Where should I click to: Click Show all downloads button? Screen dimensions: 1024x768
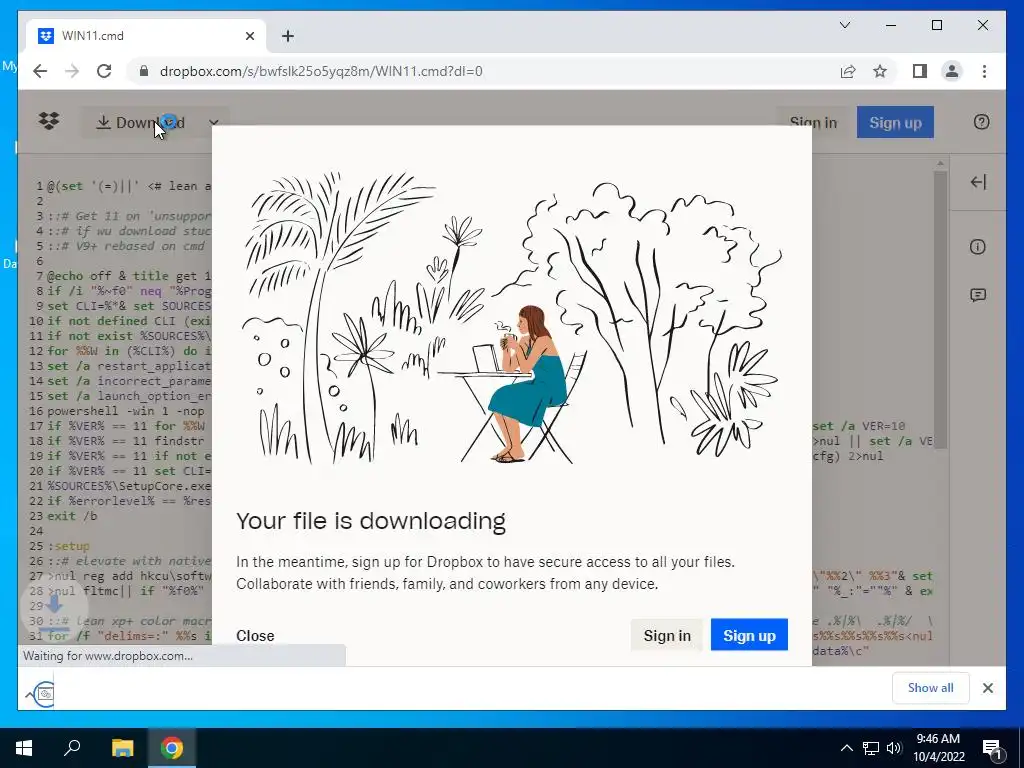tap(931, 688)
